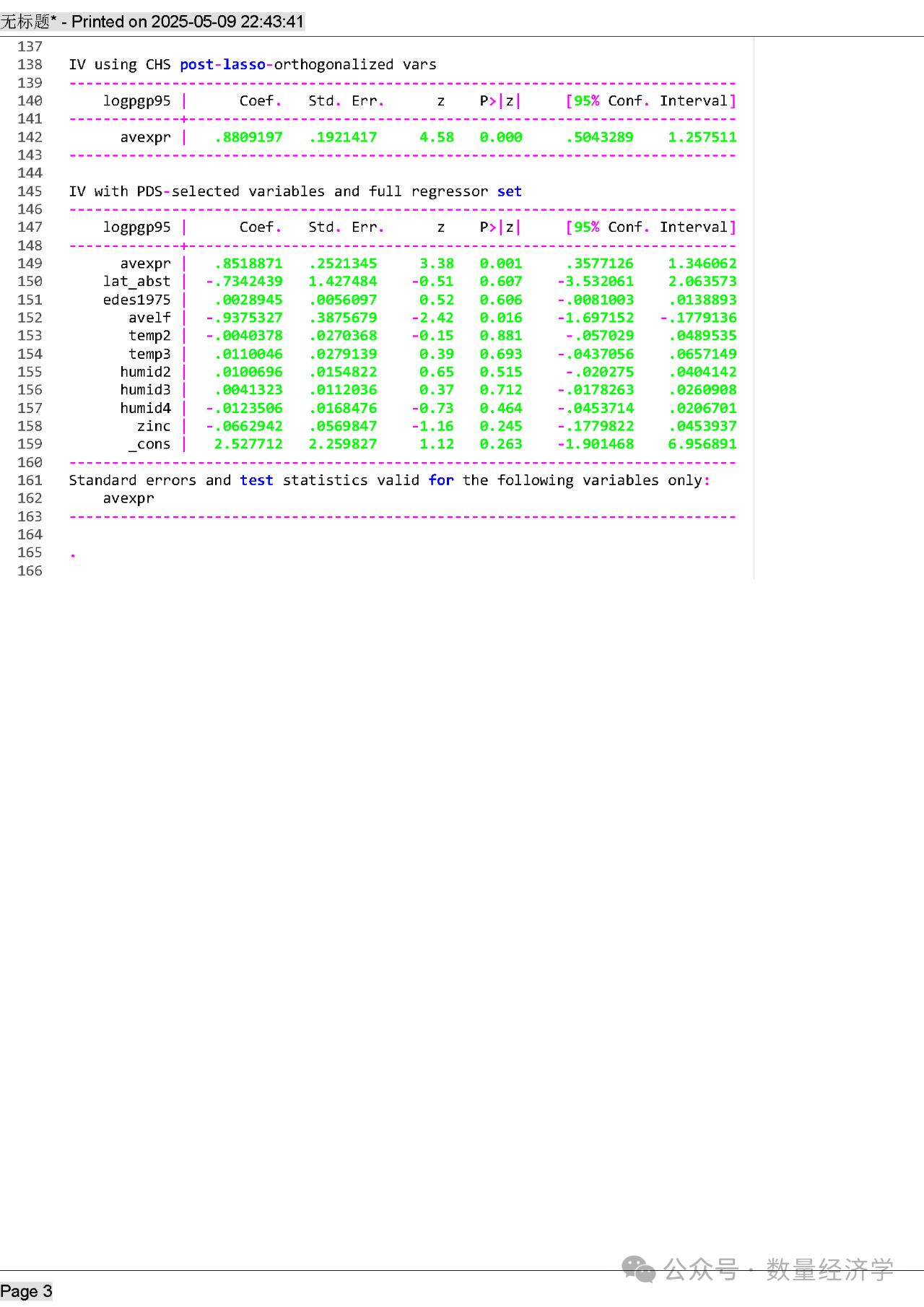Select z value 3.38 for avexpr
924x1307 pixels.
click(x=437, y=264)
